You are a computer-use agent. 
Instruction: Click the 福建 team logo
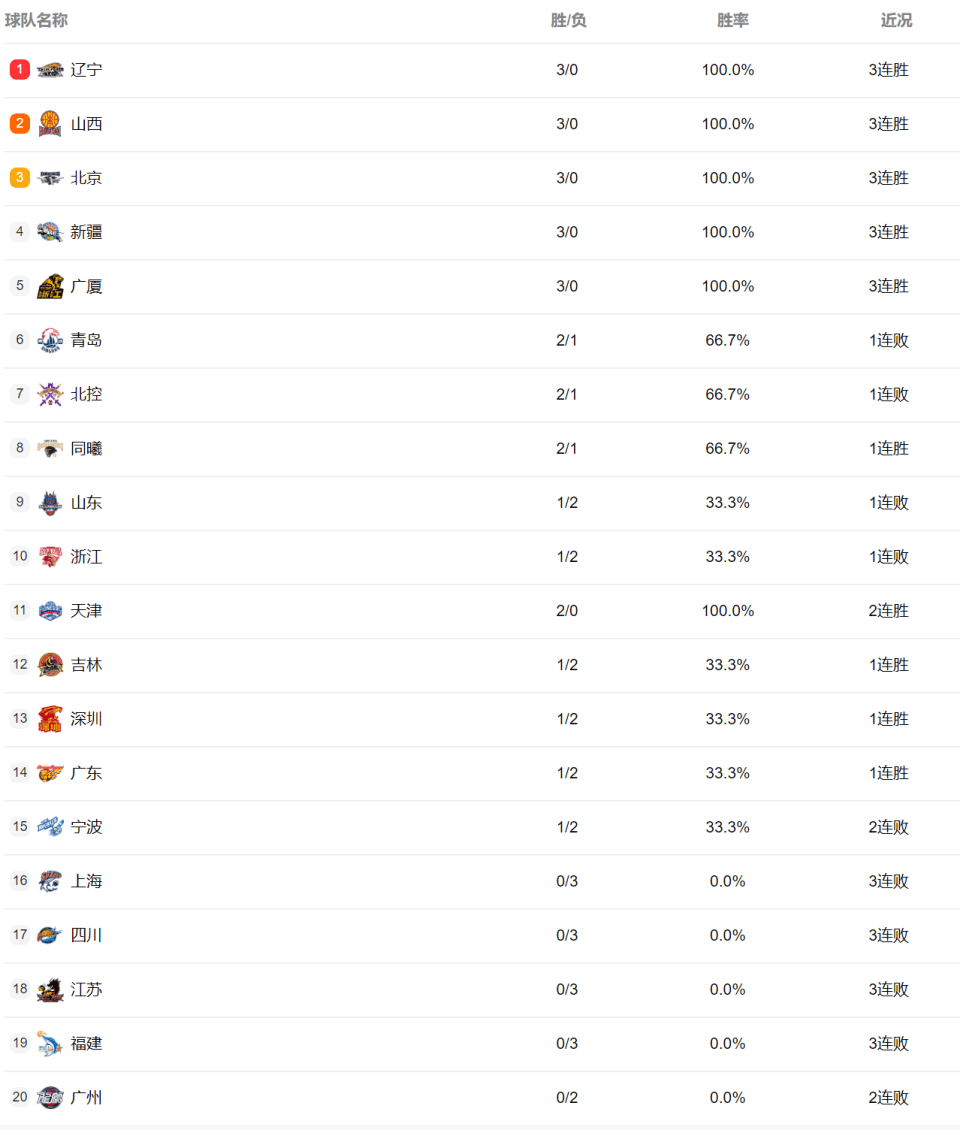[50, 1043]
